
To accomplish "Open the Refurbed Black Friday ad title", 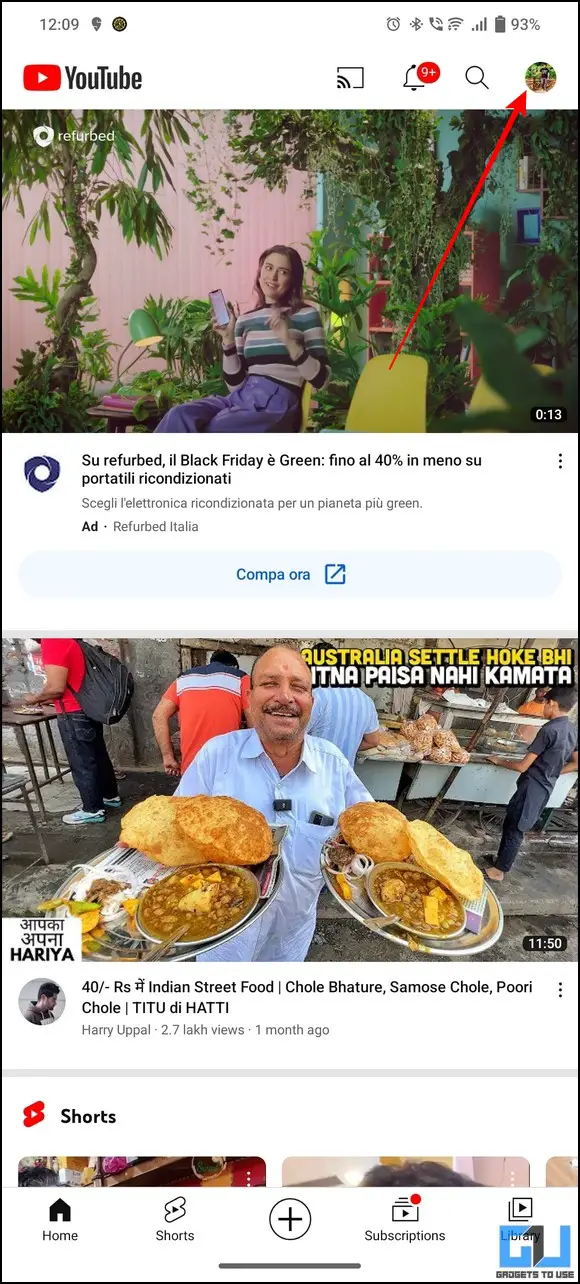I will (x=282, y=470).
